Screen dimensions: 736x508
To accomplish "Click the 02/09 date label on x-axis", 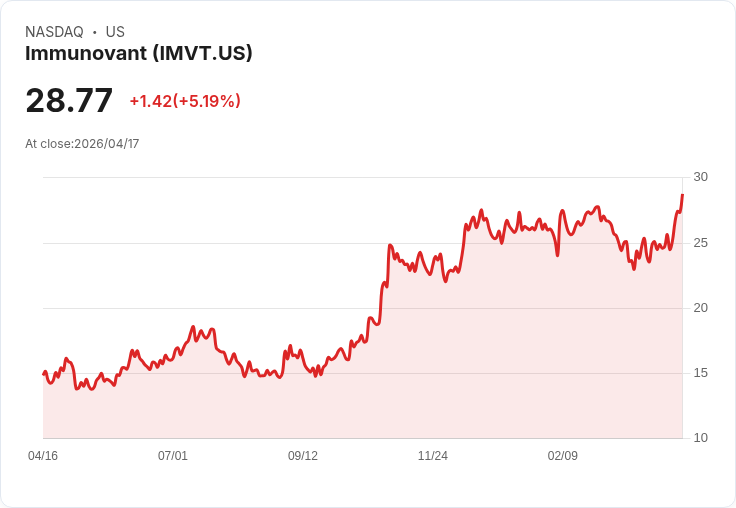I will 563,455.
